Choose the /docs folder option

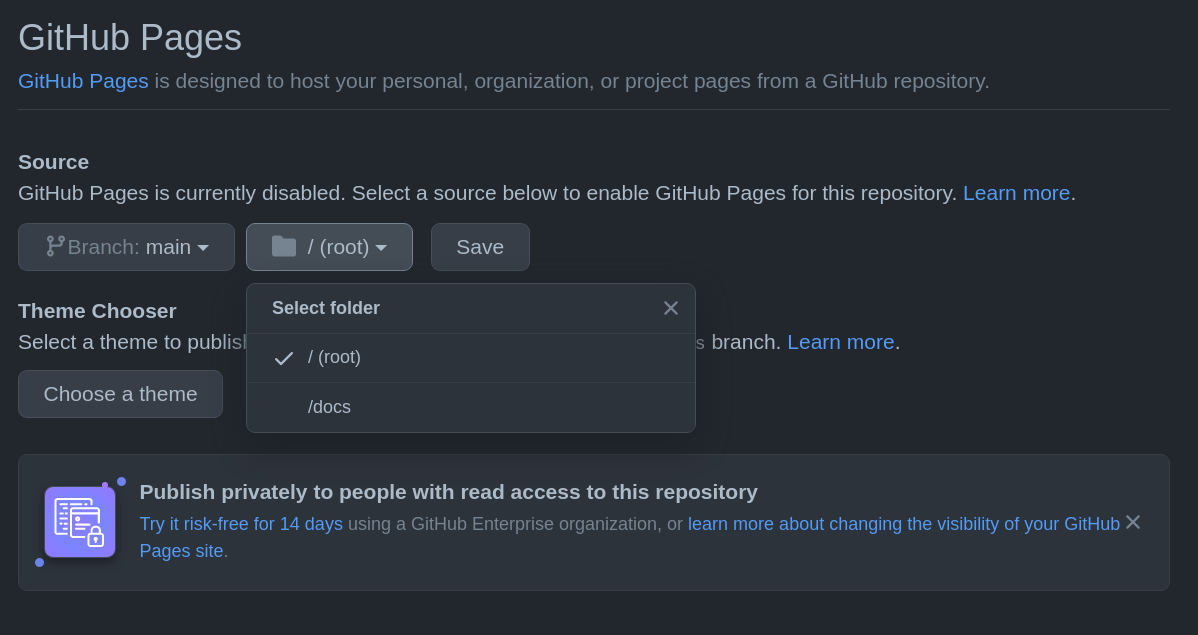(x=330, y=407)
